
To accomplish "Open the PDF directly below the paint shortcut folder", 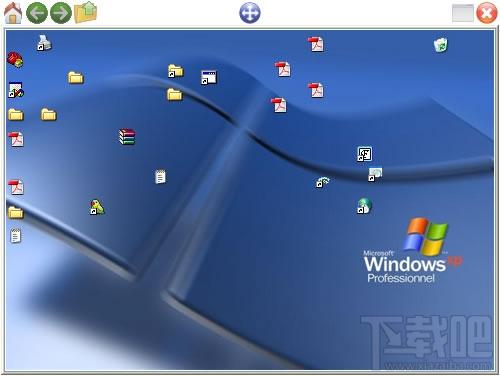I will coord(16,139).
